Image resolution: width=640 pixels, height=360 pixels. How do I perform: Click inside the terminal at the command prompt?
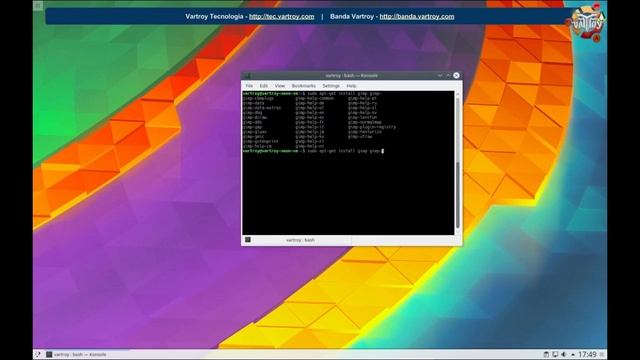click(382, 151)
